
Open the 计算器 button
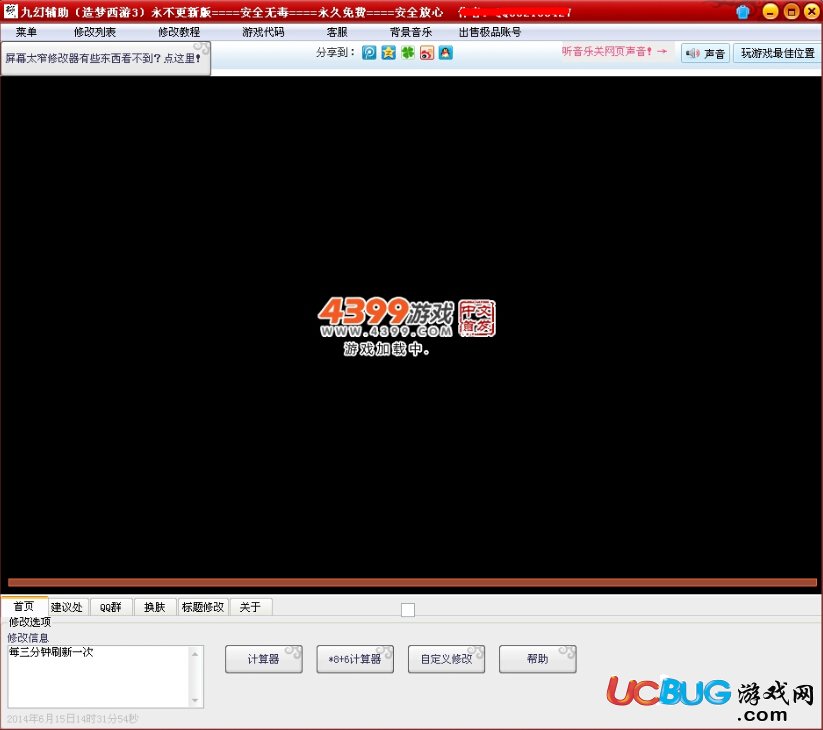(x=263, y=659)
